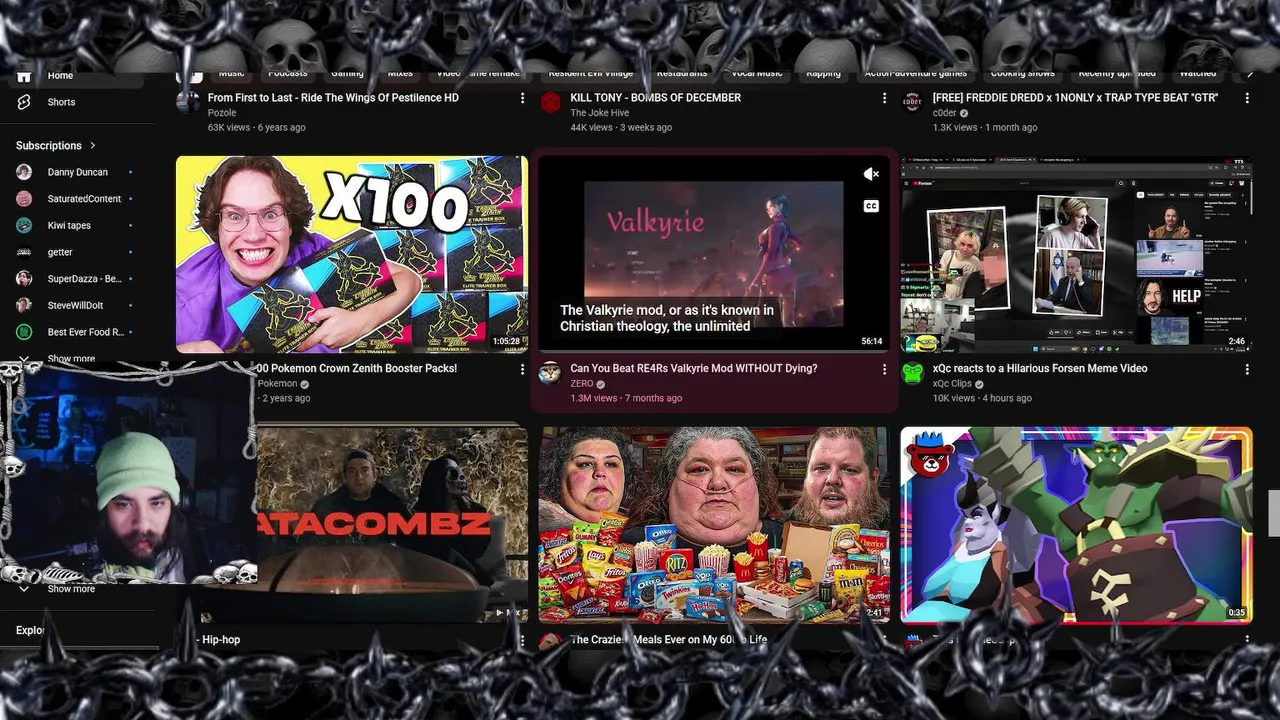
Task: Open options menu for Hip-hop video
Action: click(522, 640)
